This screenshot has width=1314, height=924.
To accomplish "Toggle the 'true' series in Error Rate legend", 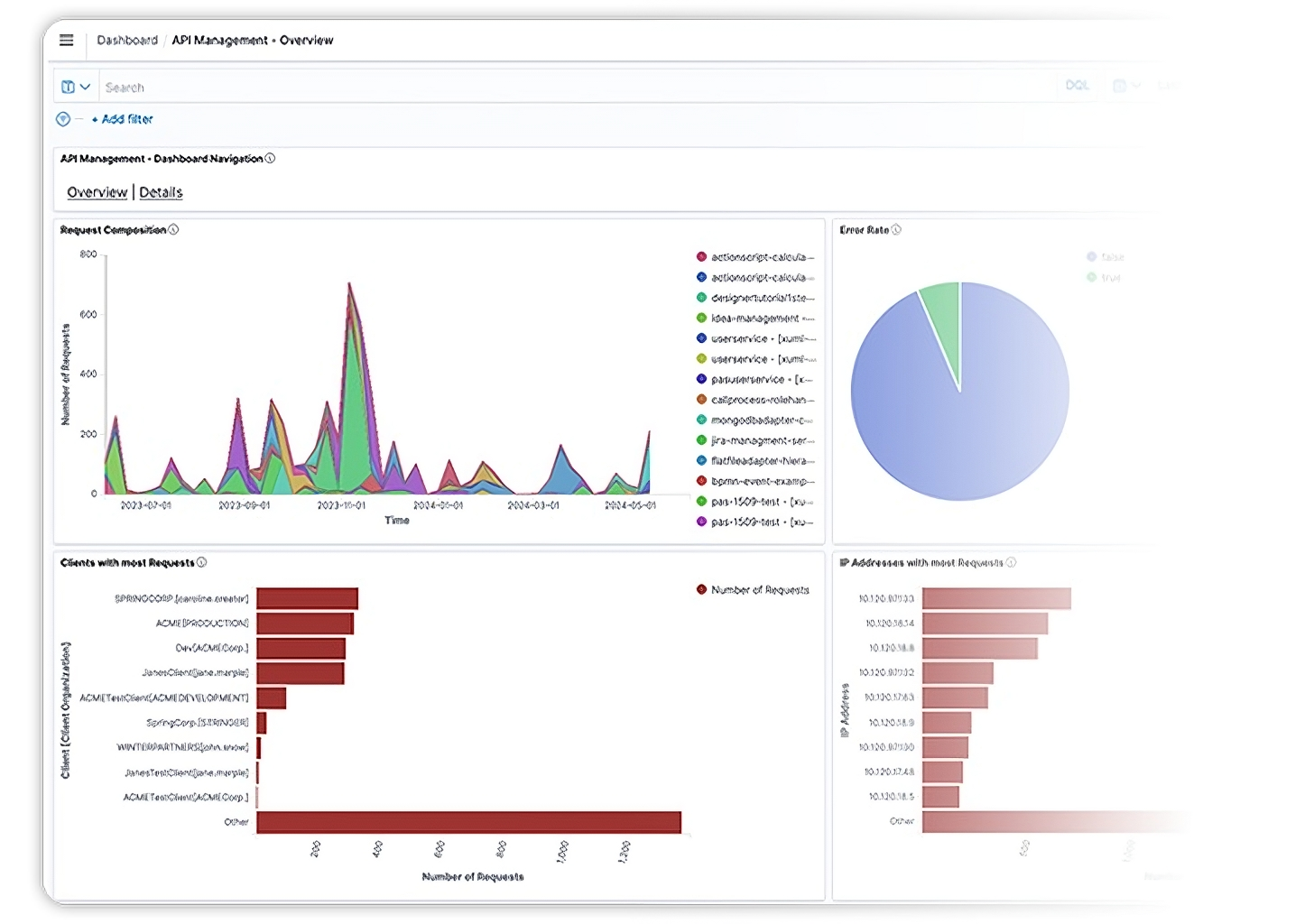I will 1103,278.
